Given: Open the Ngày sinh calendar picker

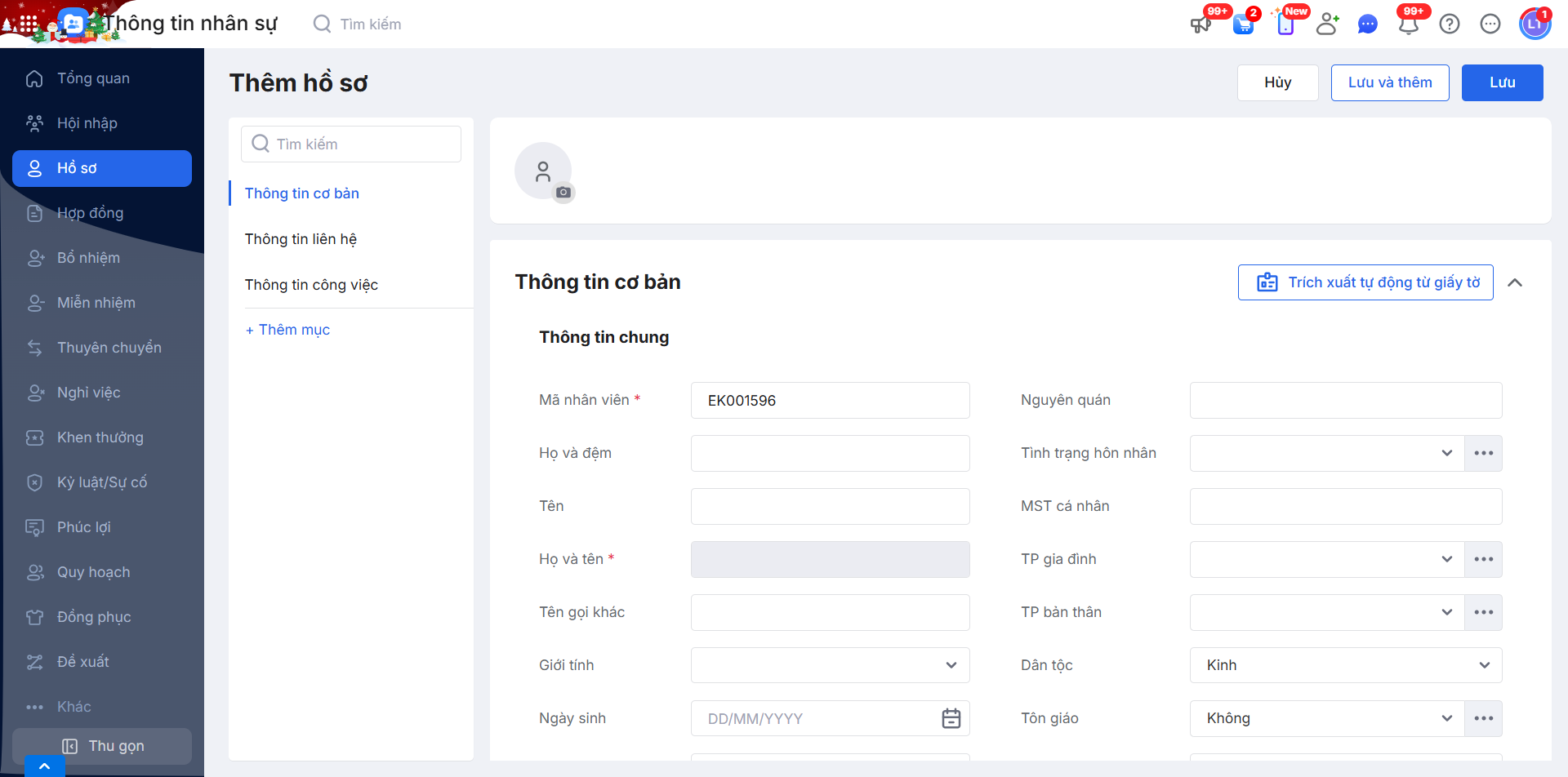Looking at the screenshot, I should [951, 718].
